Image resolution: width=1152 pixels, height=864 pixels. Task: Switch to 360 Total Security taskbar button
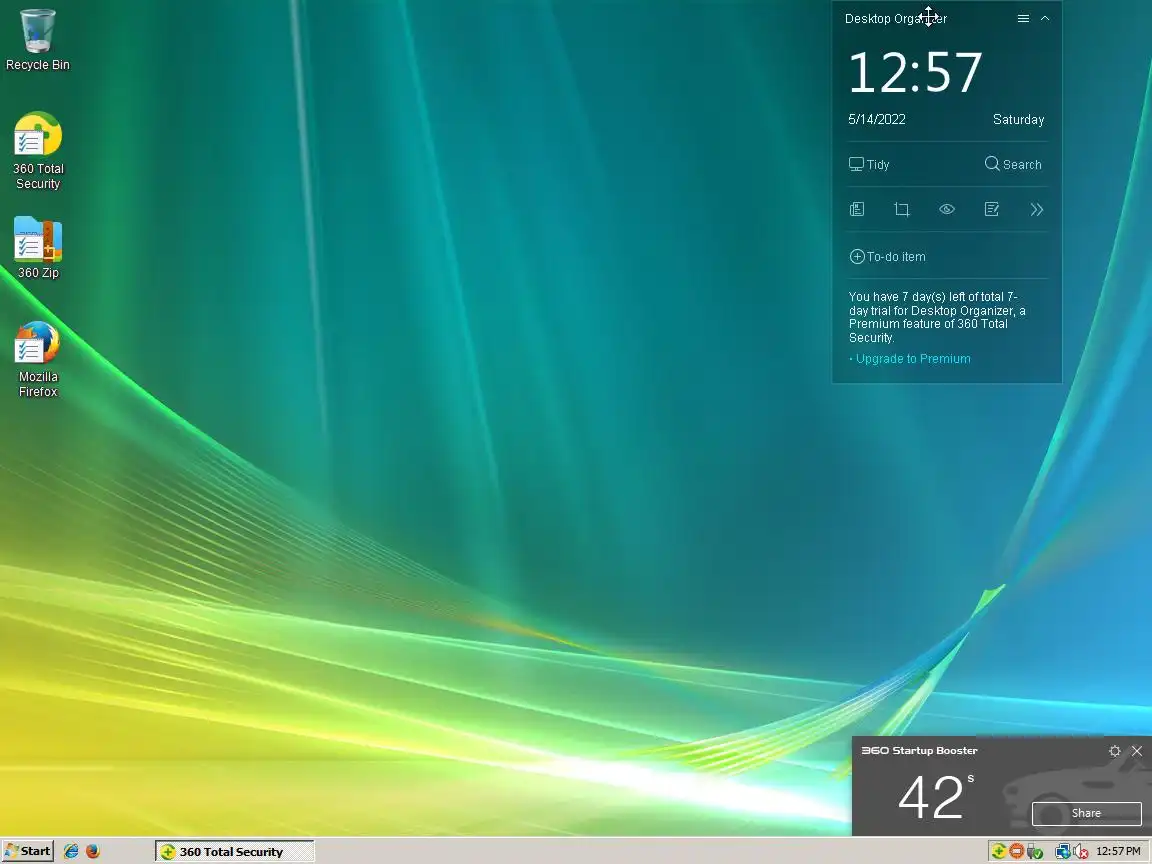[234, 852]
